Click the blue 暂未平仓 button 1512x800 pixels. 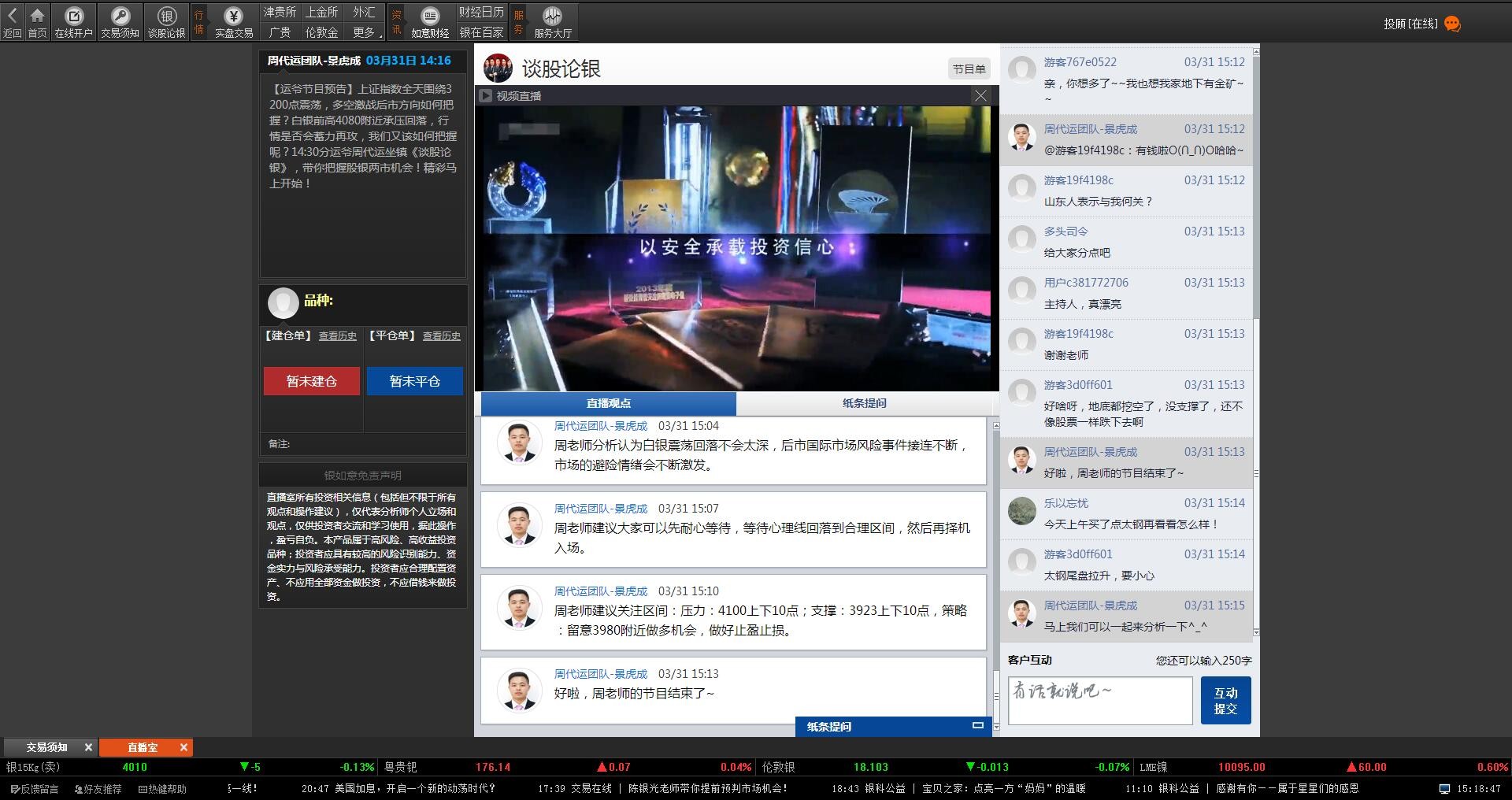[x=415, y=381]
